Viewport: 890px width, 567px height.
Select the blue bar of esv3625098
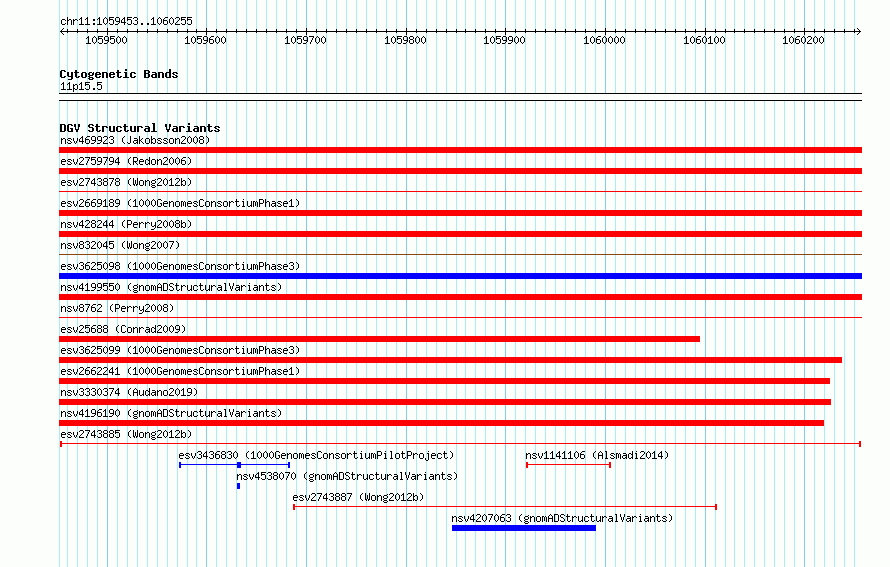(x=460, y=276)
